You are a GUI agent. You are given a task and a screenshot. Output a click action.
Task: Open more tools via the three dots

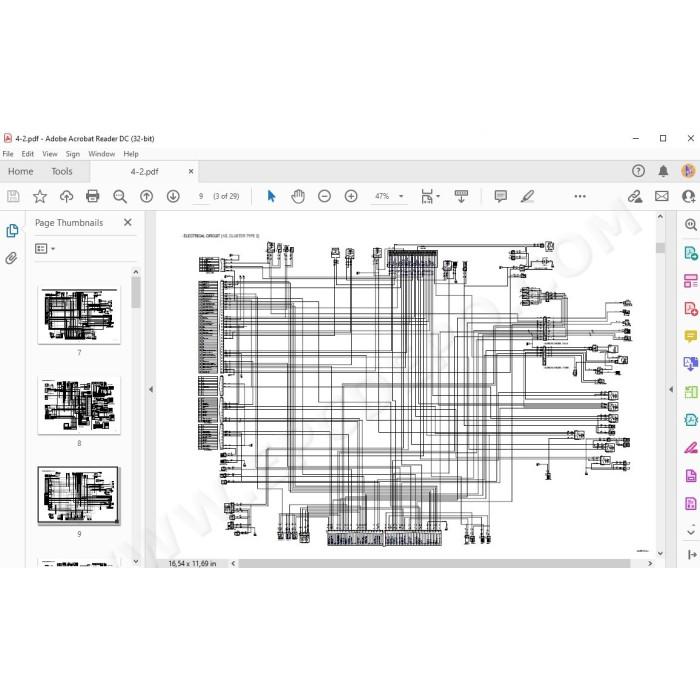[580, 196]
